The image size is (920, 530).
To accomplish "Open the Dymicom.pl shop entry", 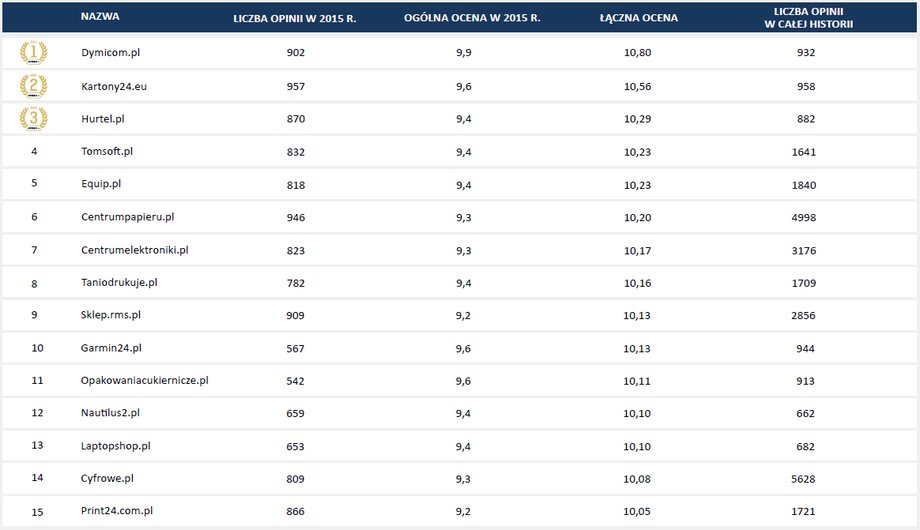I will (110, 52).
